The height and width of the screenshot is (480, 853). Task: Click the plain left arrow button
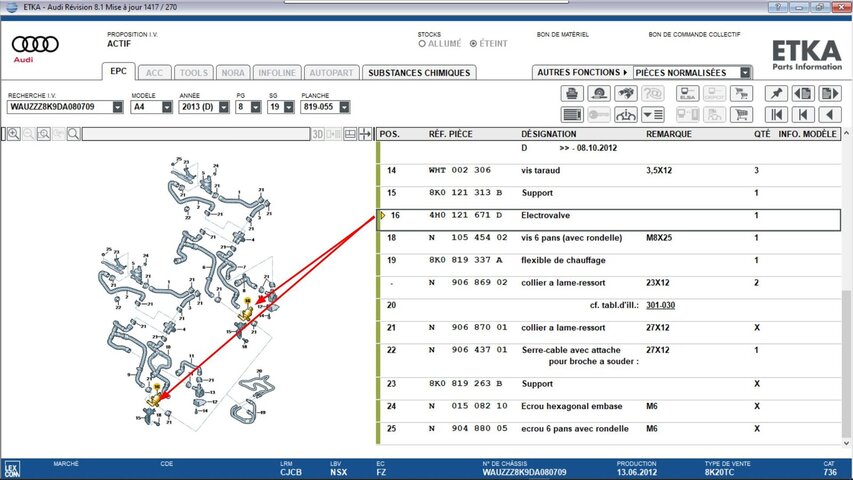coord(830,115)
